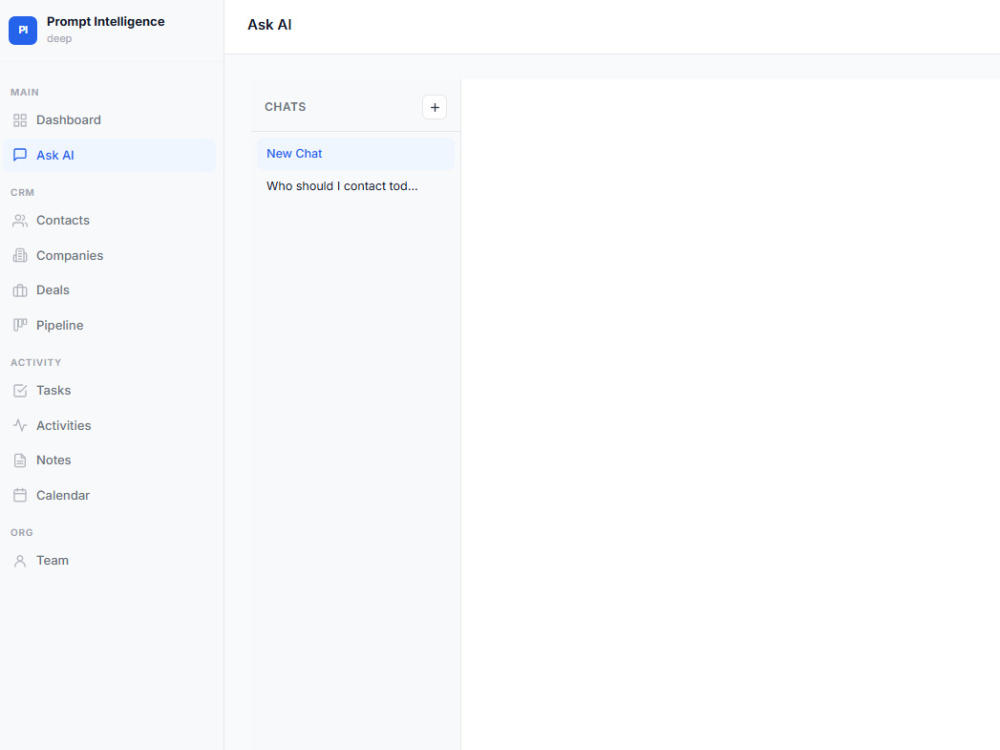Click the Notes document icon

(20, 460)
